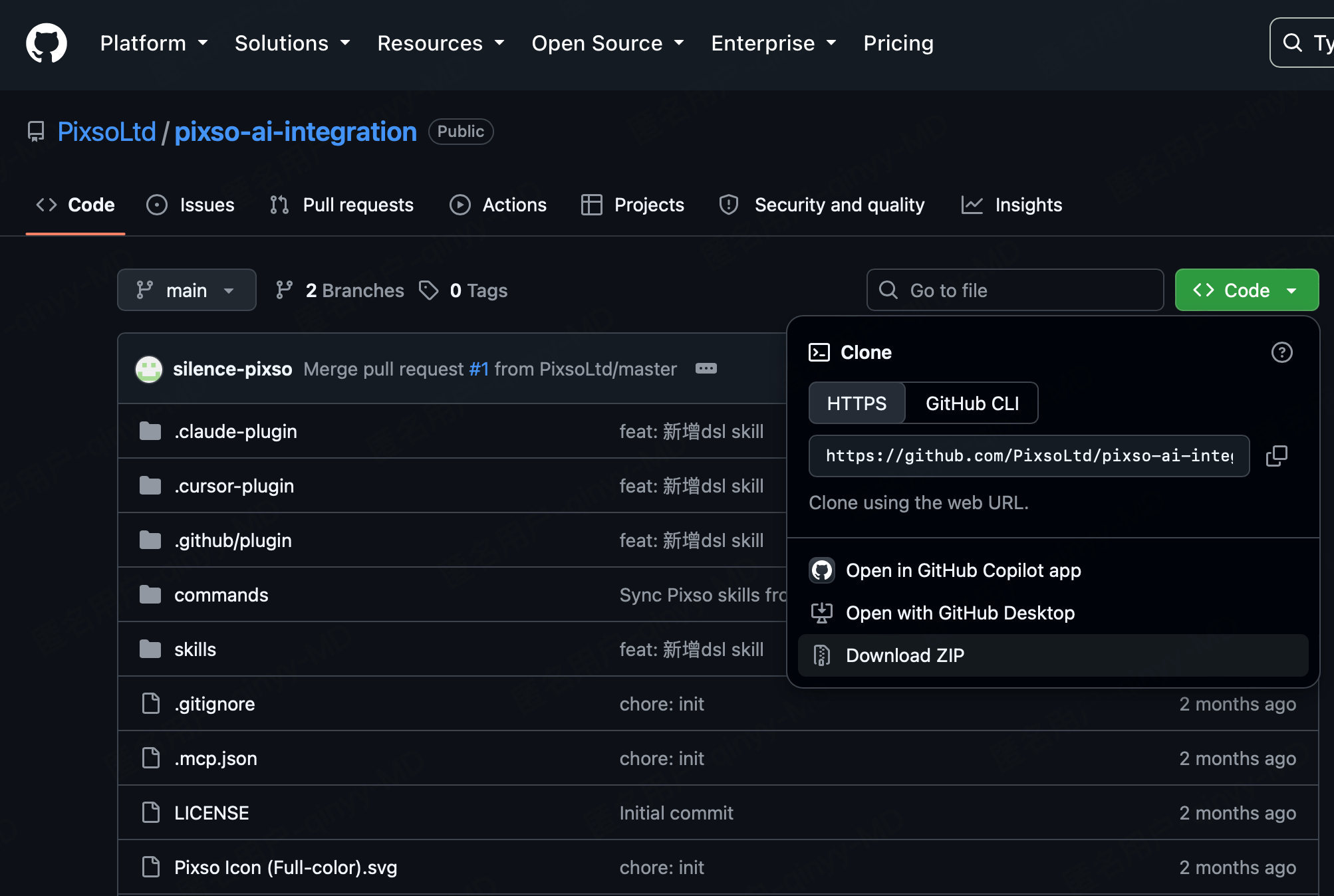The image size is (1334, 896).
Task: Click the file icon for .gitignore
Action: 151,704
